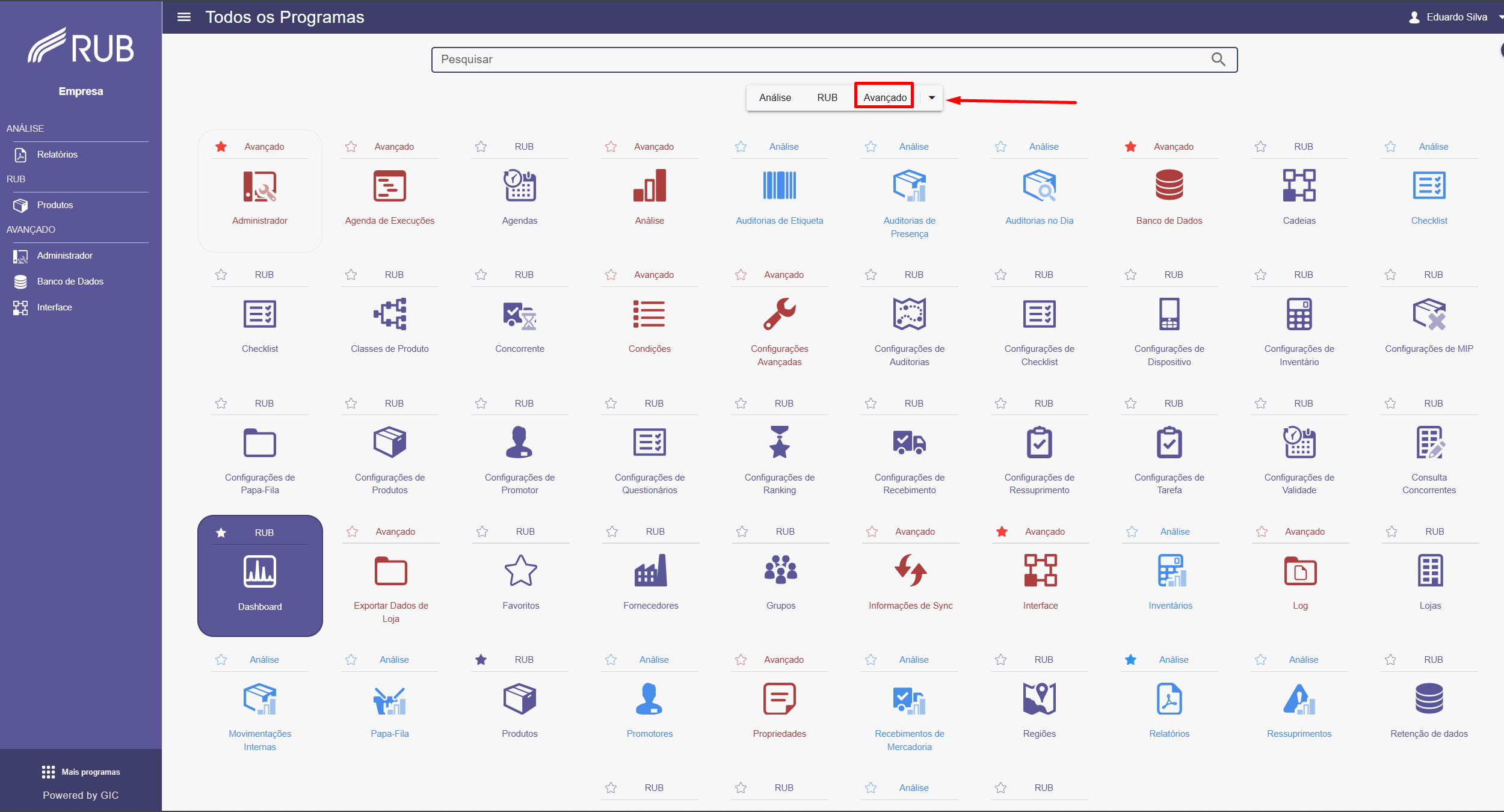Click the Pesquisar search field
Image resolution: width=1504 pixels, height=812 pixels.
[834, 60]
